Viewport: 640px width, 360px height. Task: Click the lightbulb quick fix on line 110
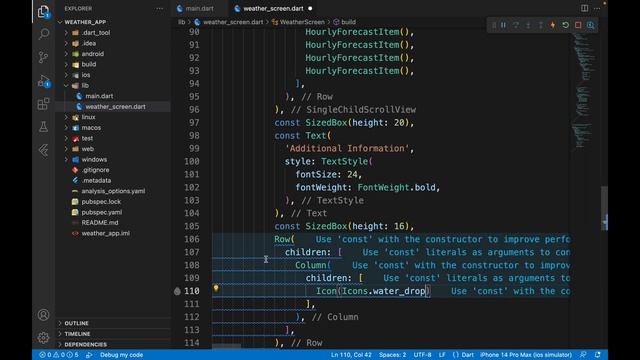pos(216,288)
